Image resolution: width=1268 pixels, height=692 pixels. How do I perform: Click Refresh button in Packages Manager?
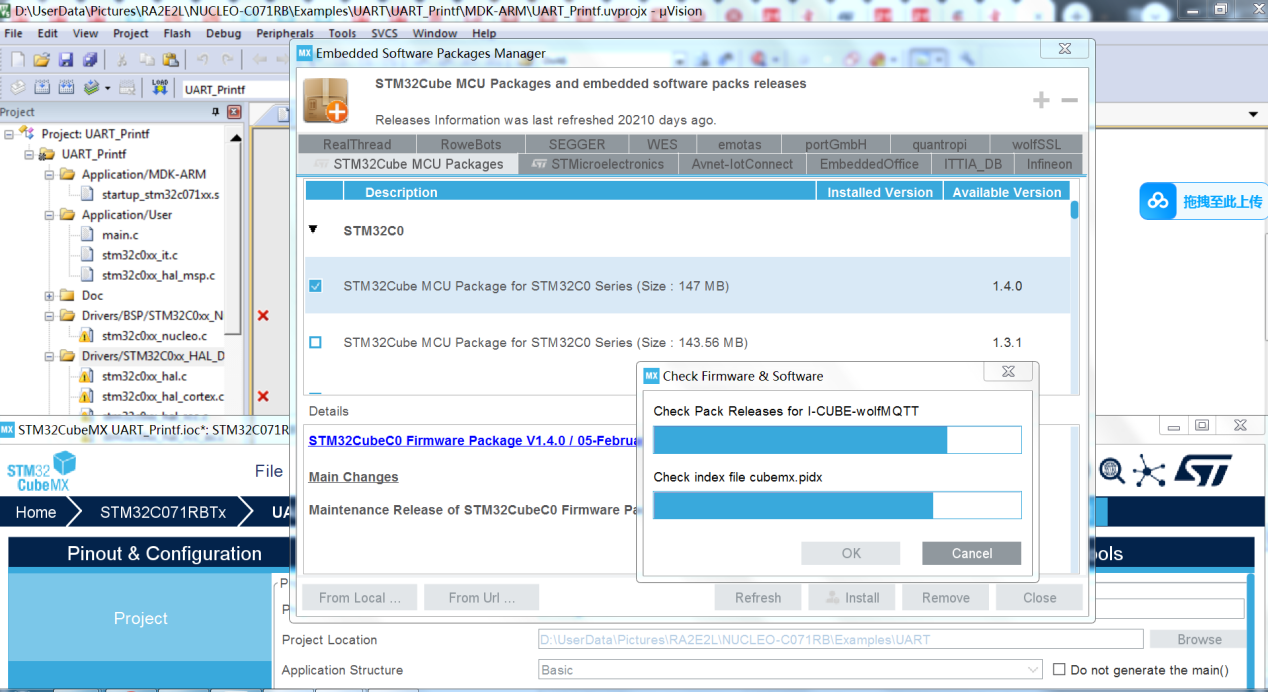(758, 598)
